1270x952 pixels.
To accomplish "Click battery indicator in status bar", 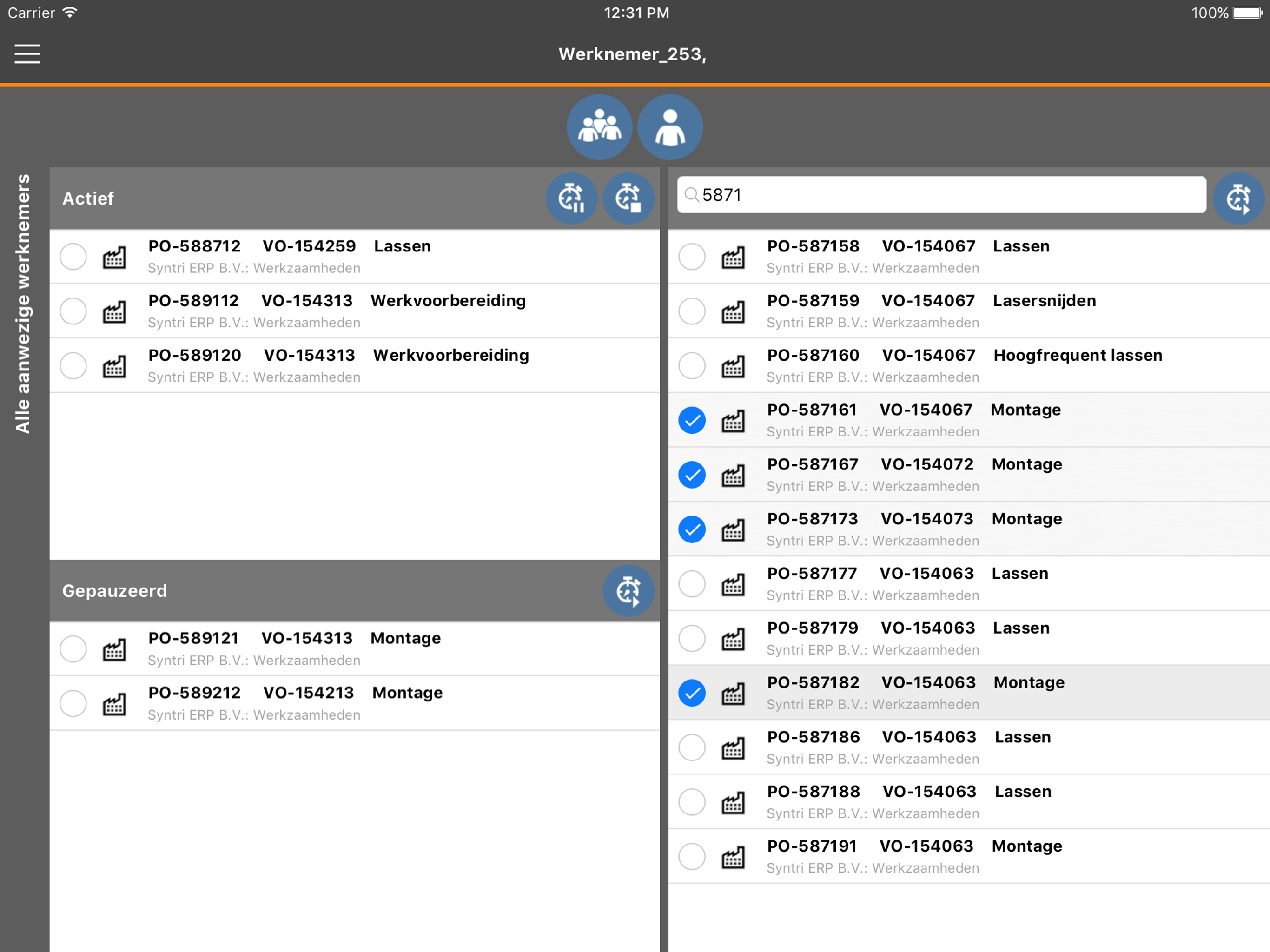I will pyautogui.click(x=1248, y=13).
